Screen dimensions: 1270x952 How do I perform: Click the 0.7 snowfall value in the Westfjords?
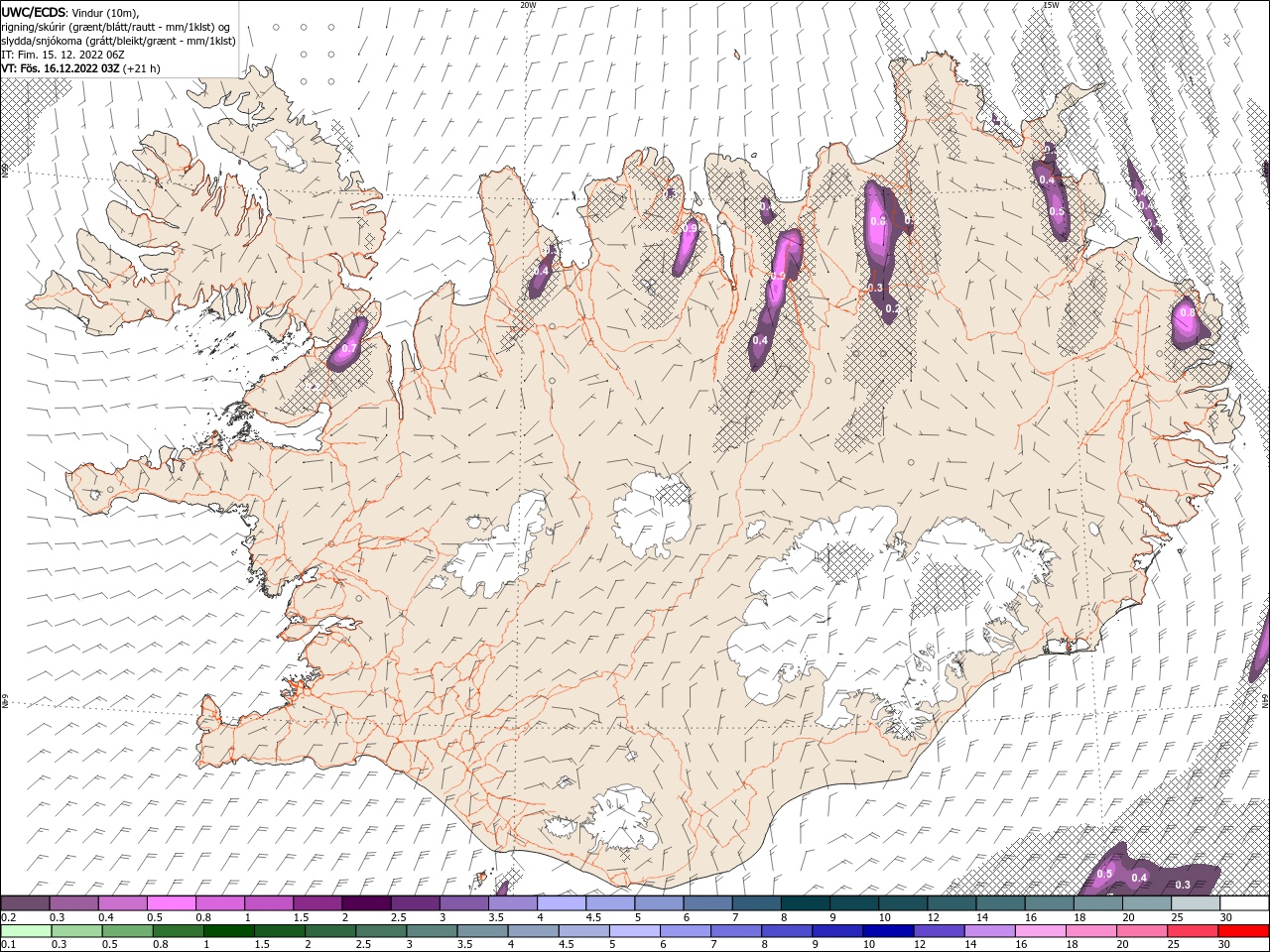[x=348, y=349]
